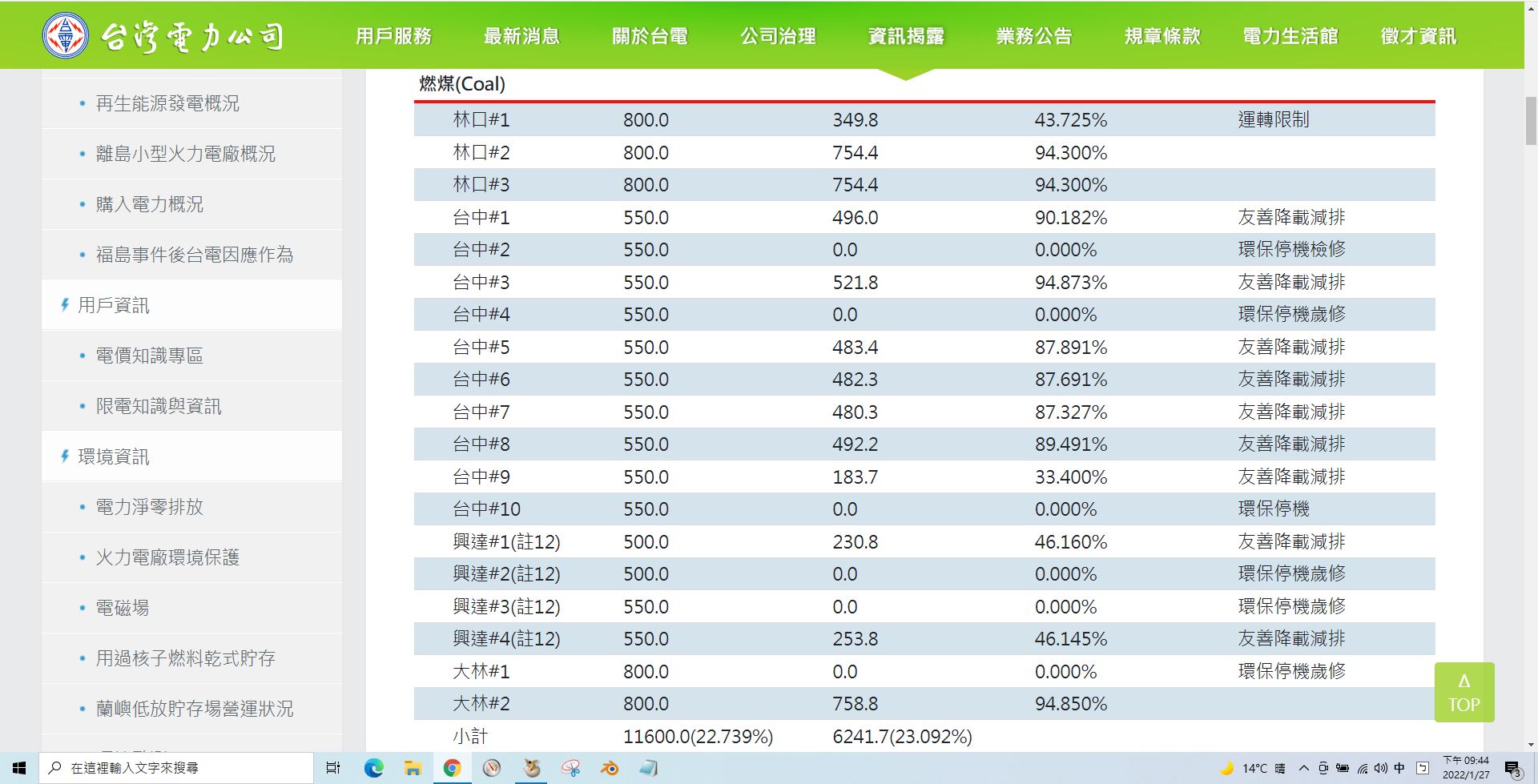Click the 環保停機 remark for 台中#10
The height and width of the screenshot is (784, 1538).
[1274, 509]
